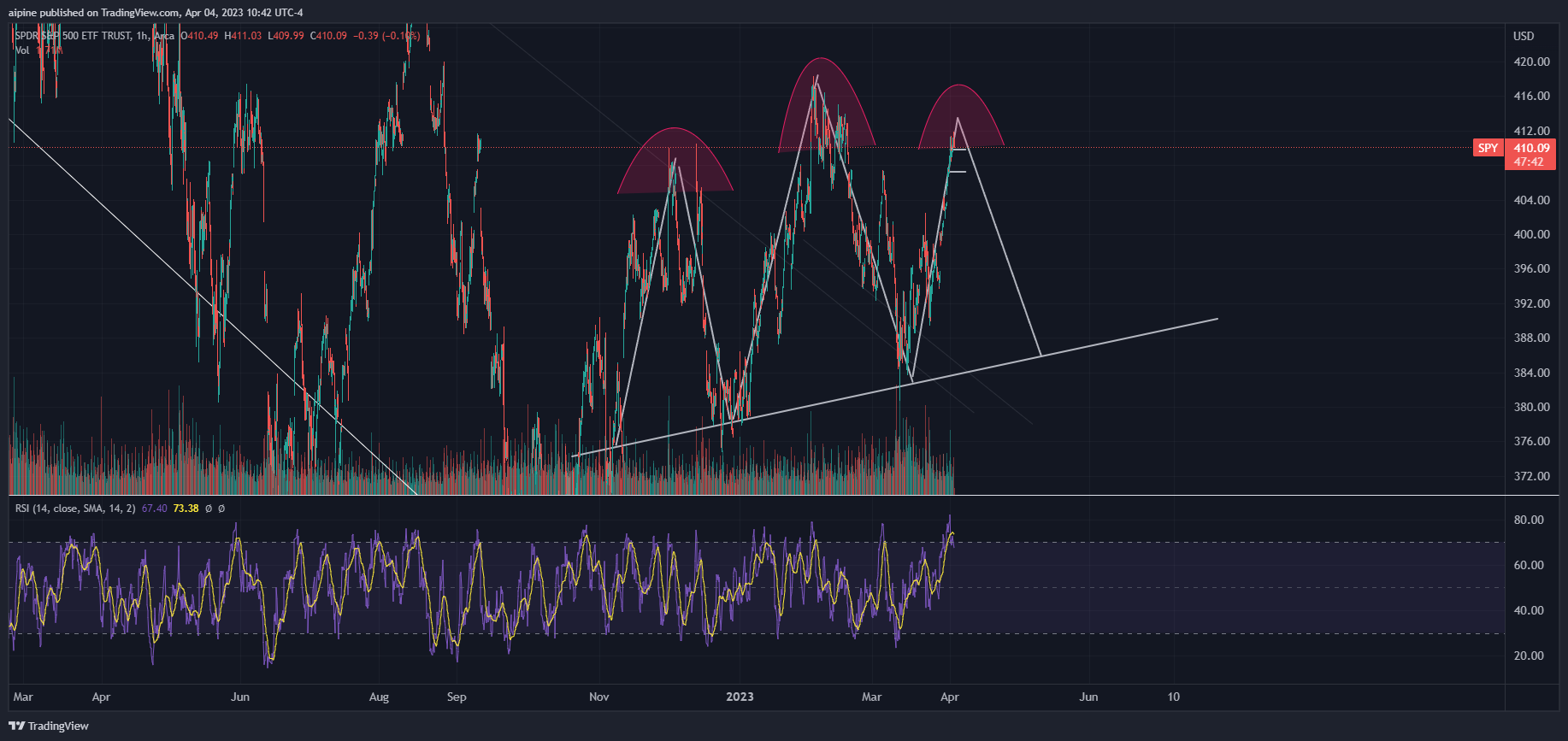
Task: Click the 412.00 price axis label
Action: (1531, 131)
